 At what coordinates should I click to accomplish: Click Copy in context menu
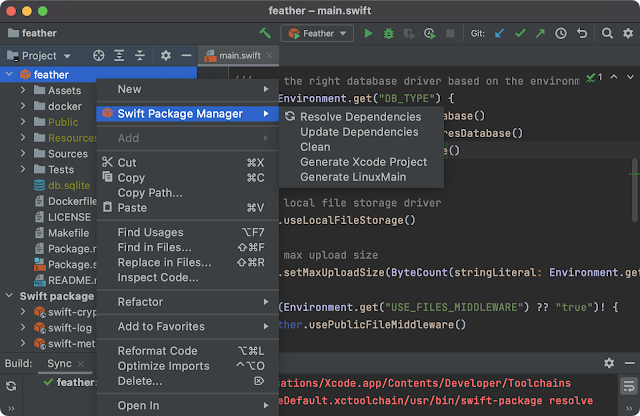tap(188, 178)
